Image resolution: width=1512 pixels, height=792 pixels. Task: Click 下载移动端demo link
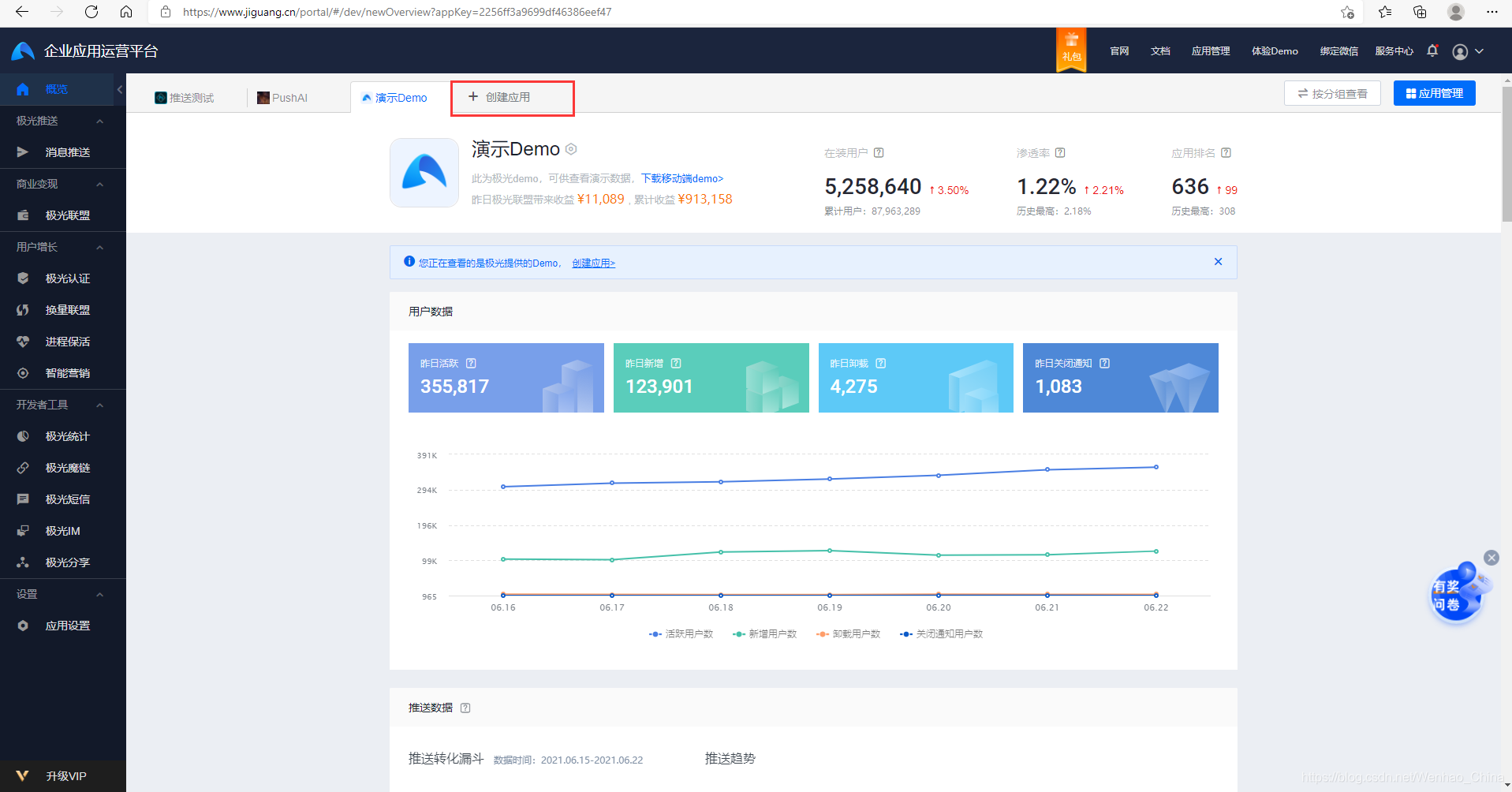(x=682, y=178)
